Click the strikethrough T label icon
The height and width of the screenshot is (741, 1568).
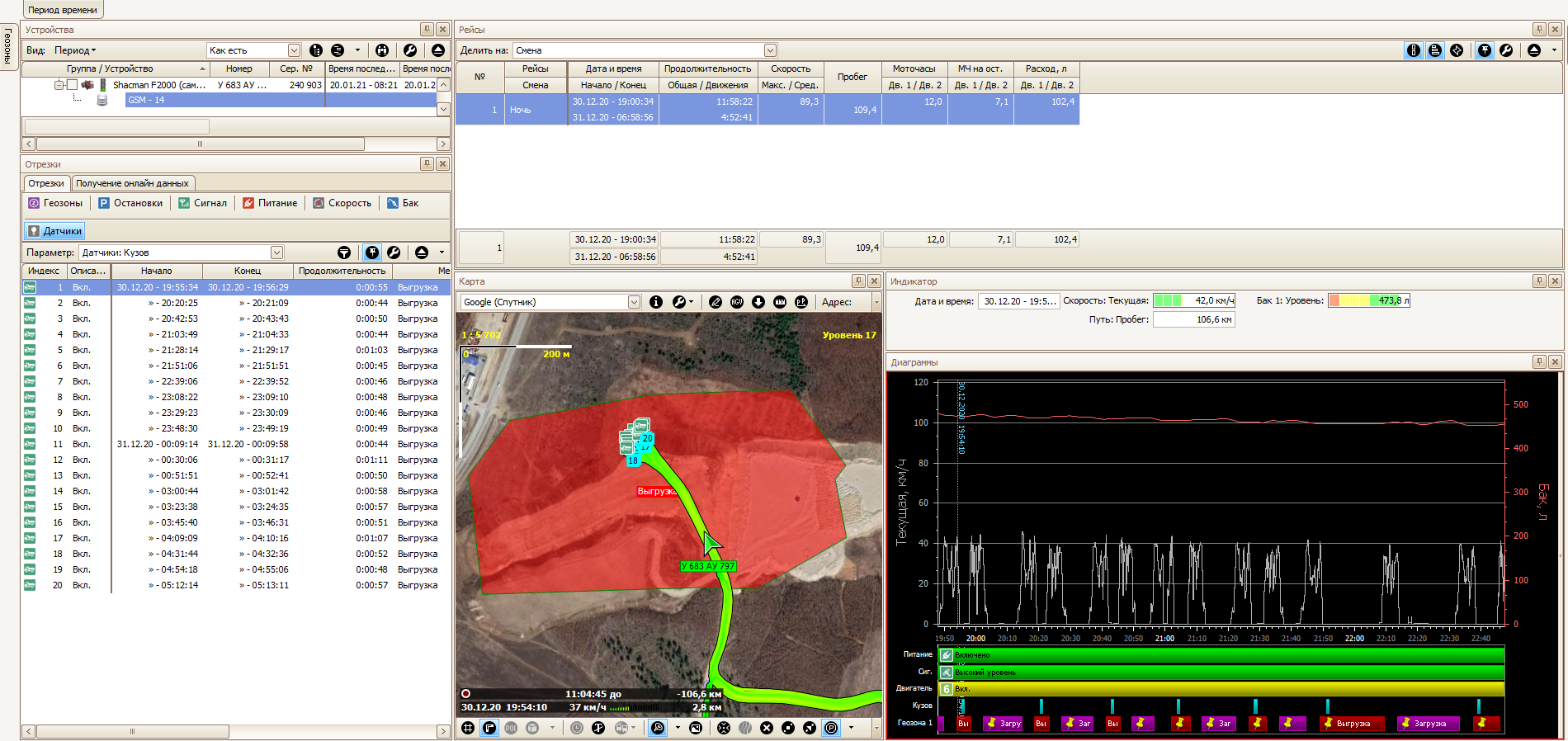coord(598,728)
